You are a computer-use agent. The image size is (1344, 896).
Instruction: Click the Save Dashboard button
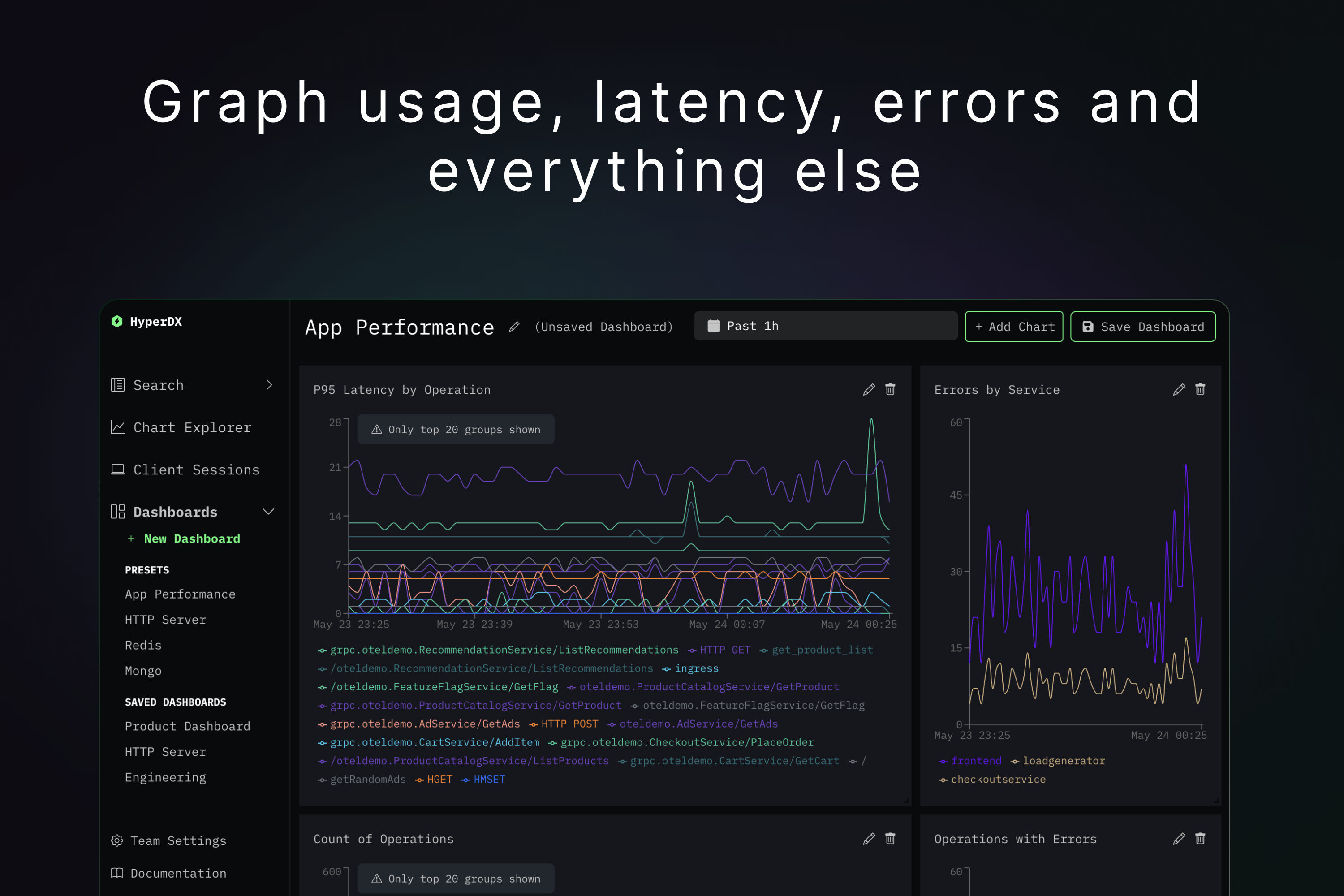point(1143,327)
